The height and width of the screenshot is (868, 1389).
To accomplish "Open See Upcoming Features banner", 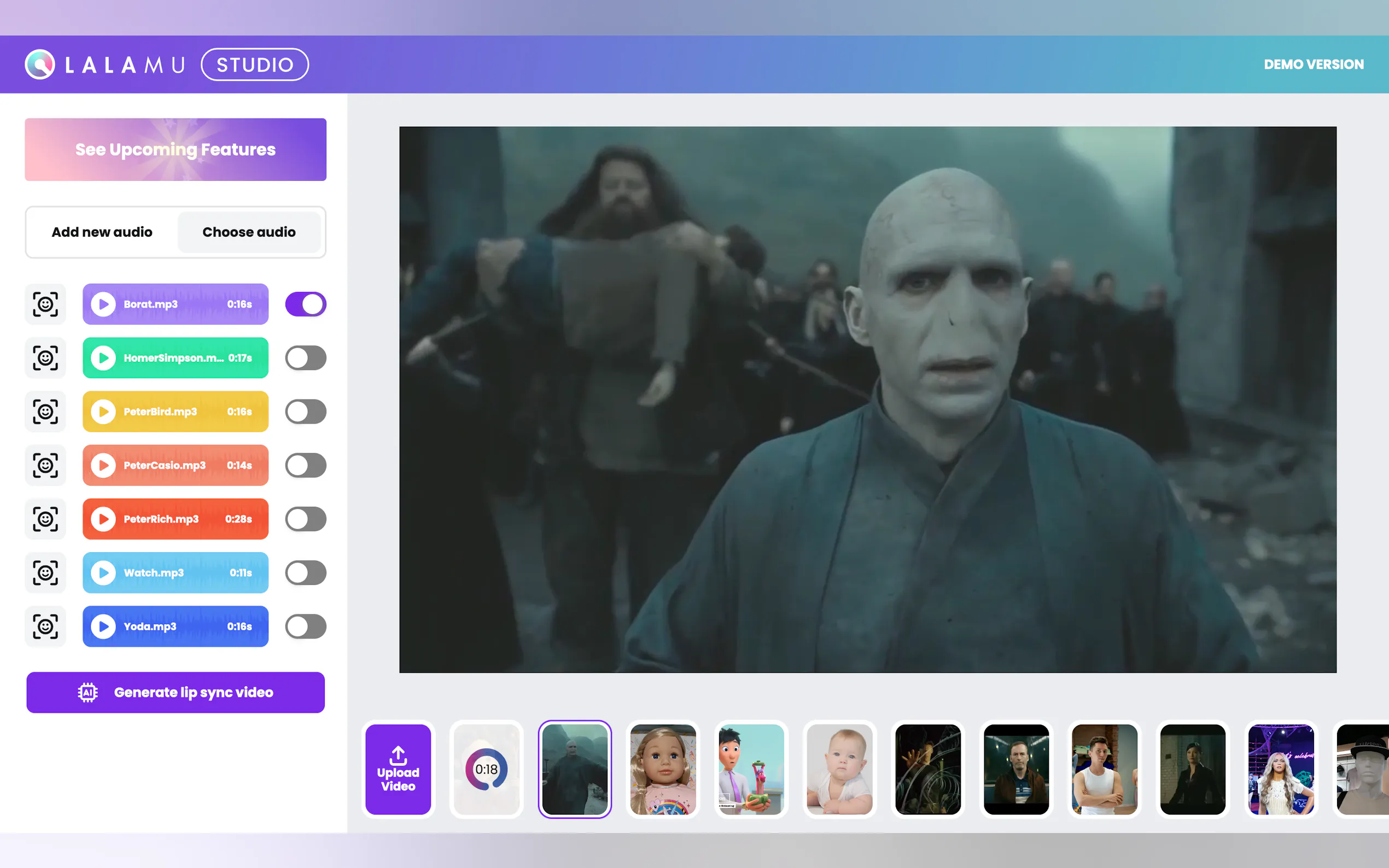I will (x=176, y=149).
